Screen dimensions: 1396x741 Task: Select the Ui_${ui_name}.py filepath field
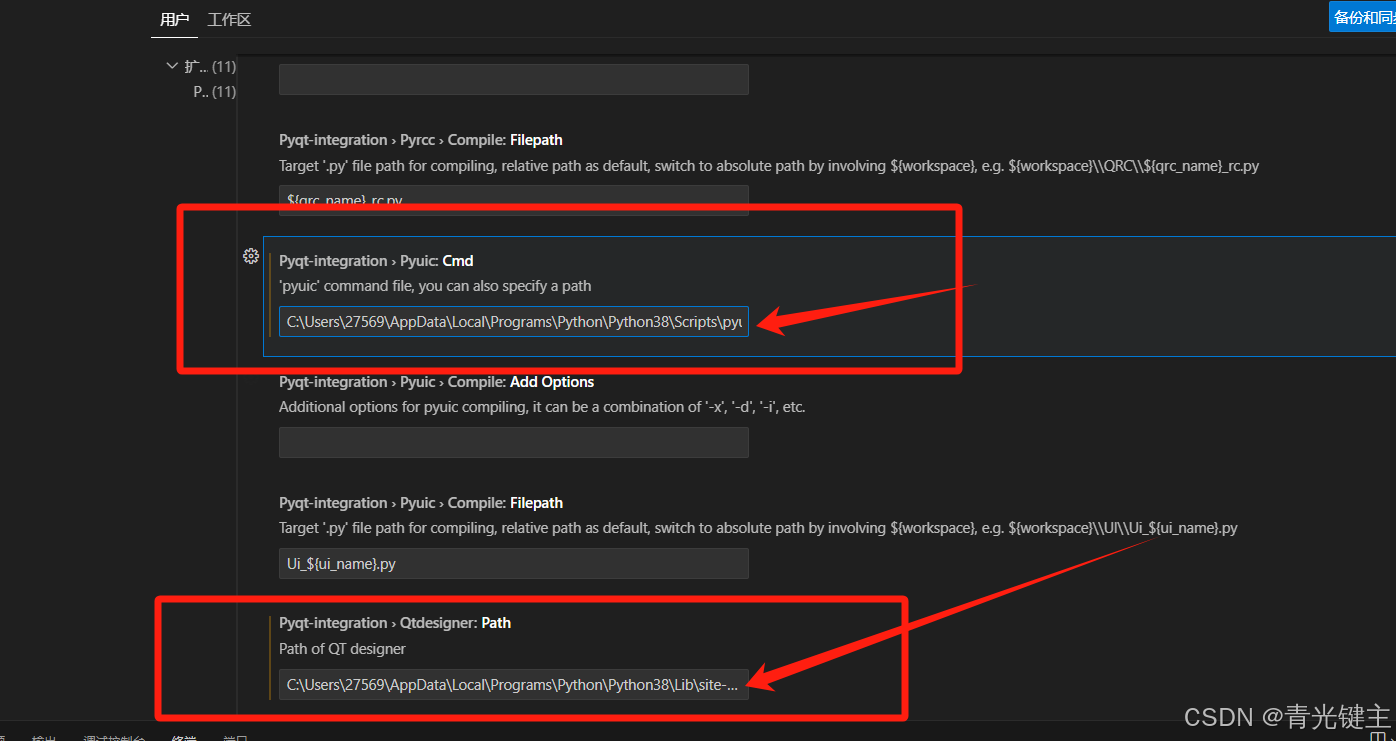point(513,563)
